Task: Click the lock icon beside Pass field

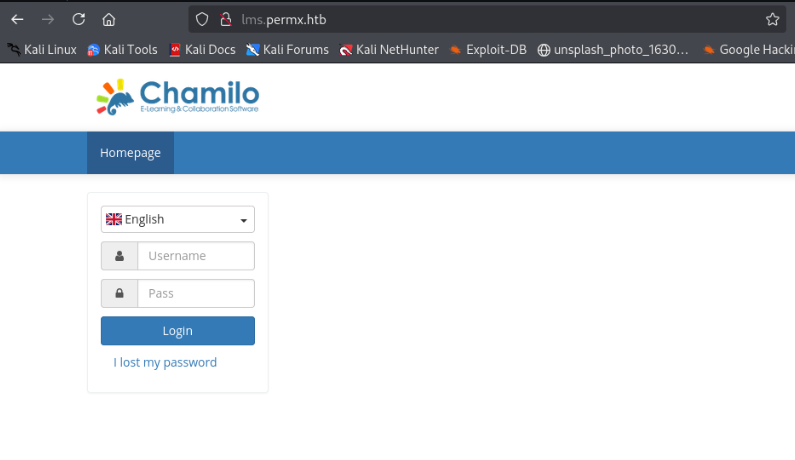Action: point(119,293)
